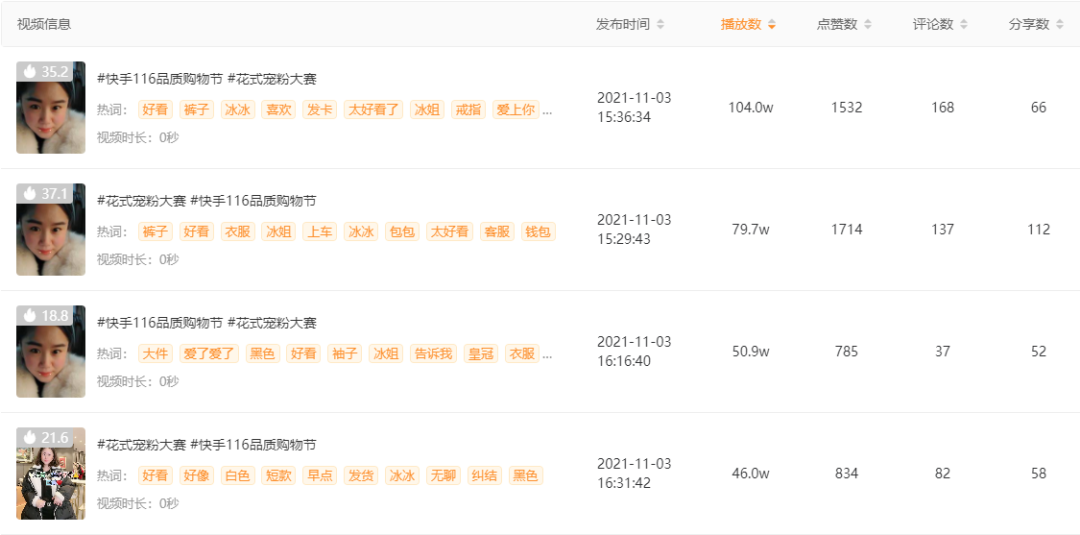Image resolution: width=1080 pixels, height=535 pixels.
Task: Click the play count 50.9w
Action: pos(751,352)
